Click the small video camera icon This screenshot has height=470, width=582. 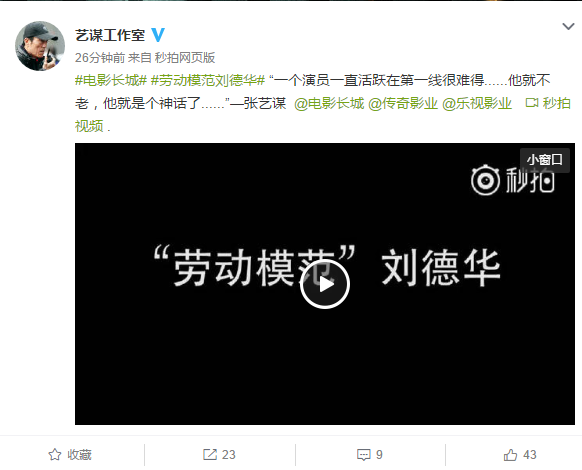click(532, 103)
